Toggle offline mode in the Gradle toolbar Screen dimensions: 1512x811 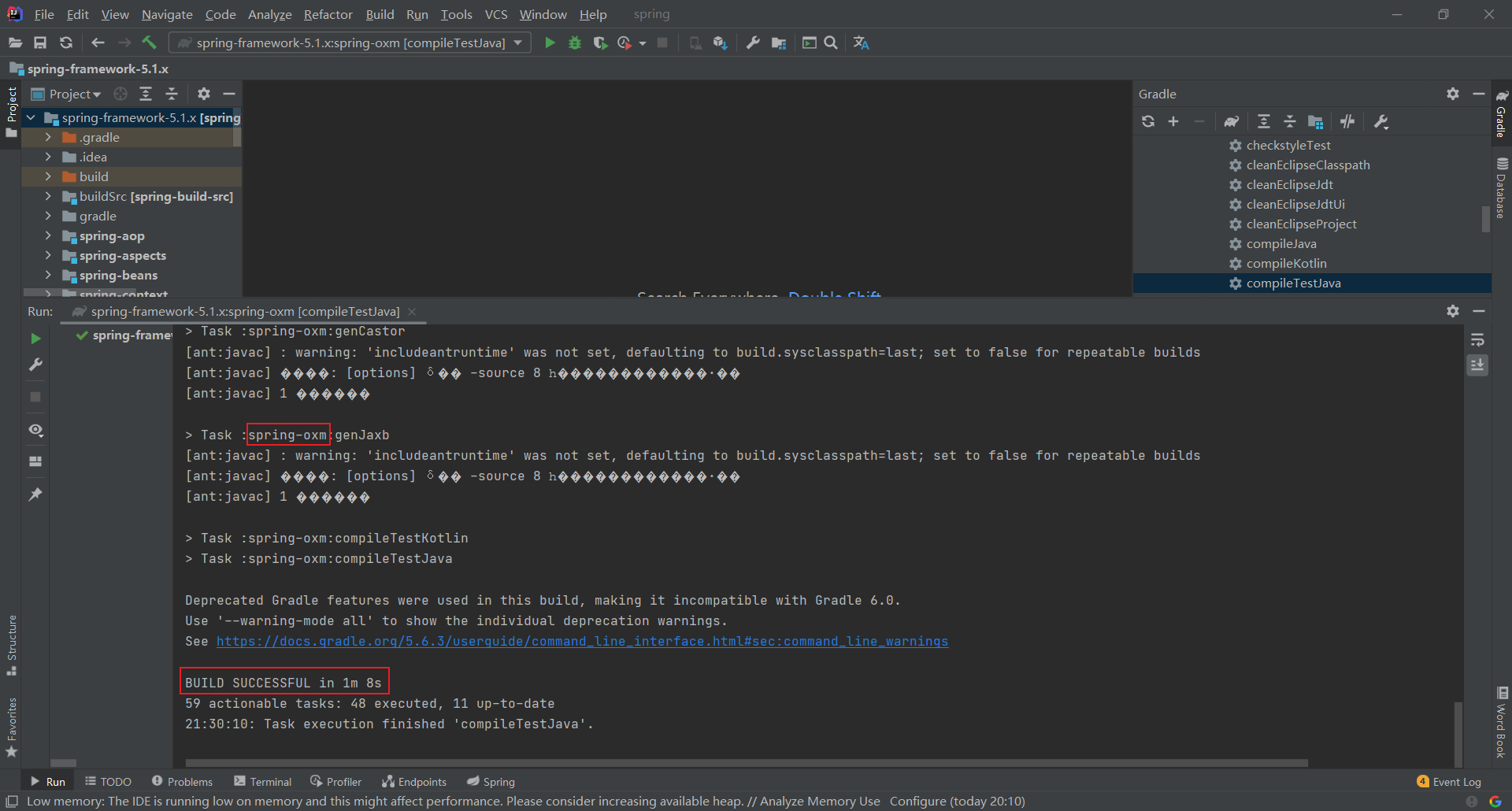tap(1347, 121)
